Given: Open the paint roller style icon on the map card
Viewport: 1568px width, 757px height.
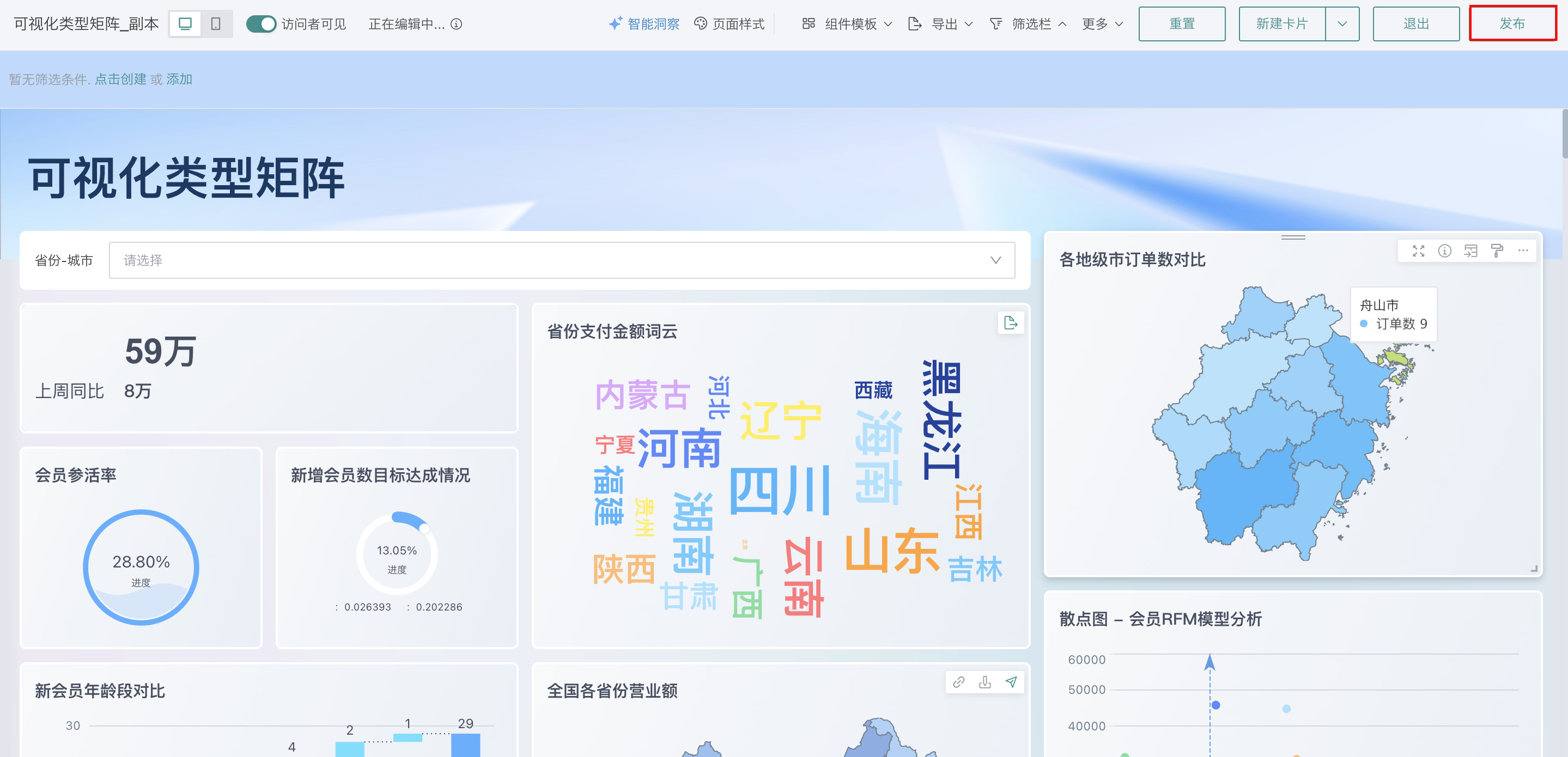Looking at the screenshot, I should click(1497, 251).
